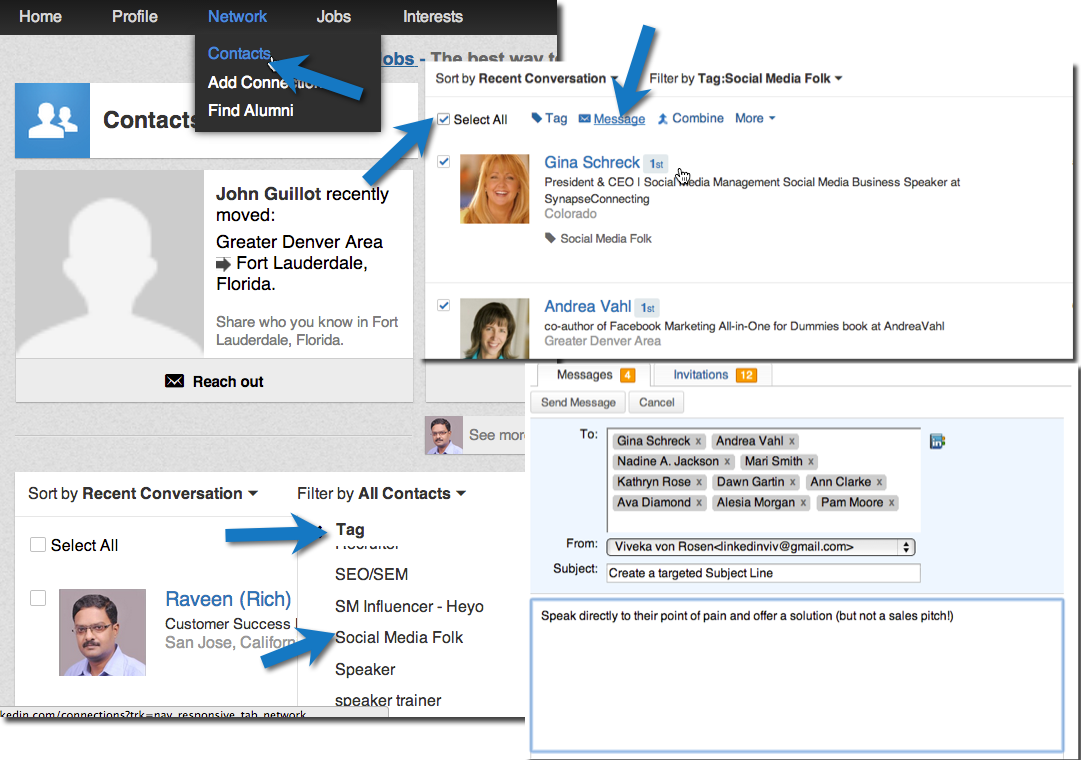Select SM Influencer - Heyo tag
This screenshot has width=1081, height=760.
click(x=410, y=606)
